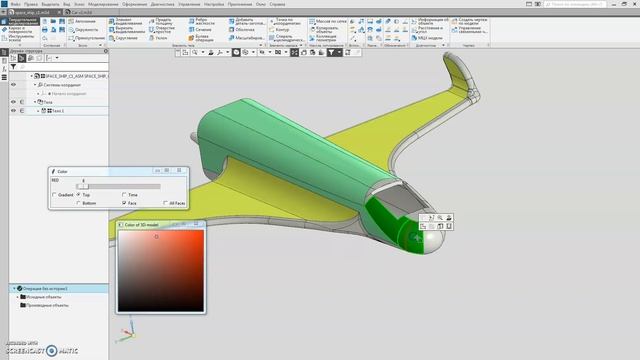Collapse the Системы координат tree node
Viewport: 640px width, 360px height.
tap(35, 85)
